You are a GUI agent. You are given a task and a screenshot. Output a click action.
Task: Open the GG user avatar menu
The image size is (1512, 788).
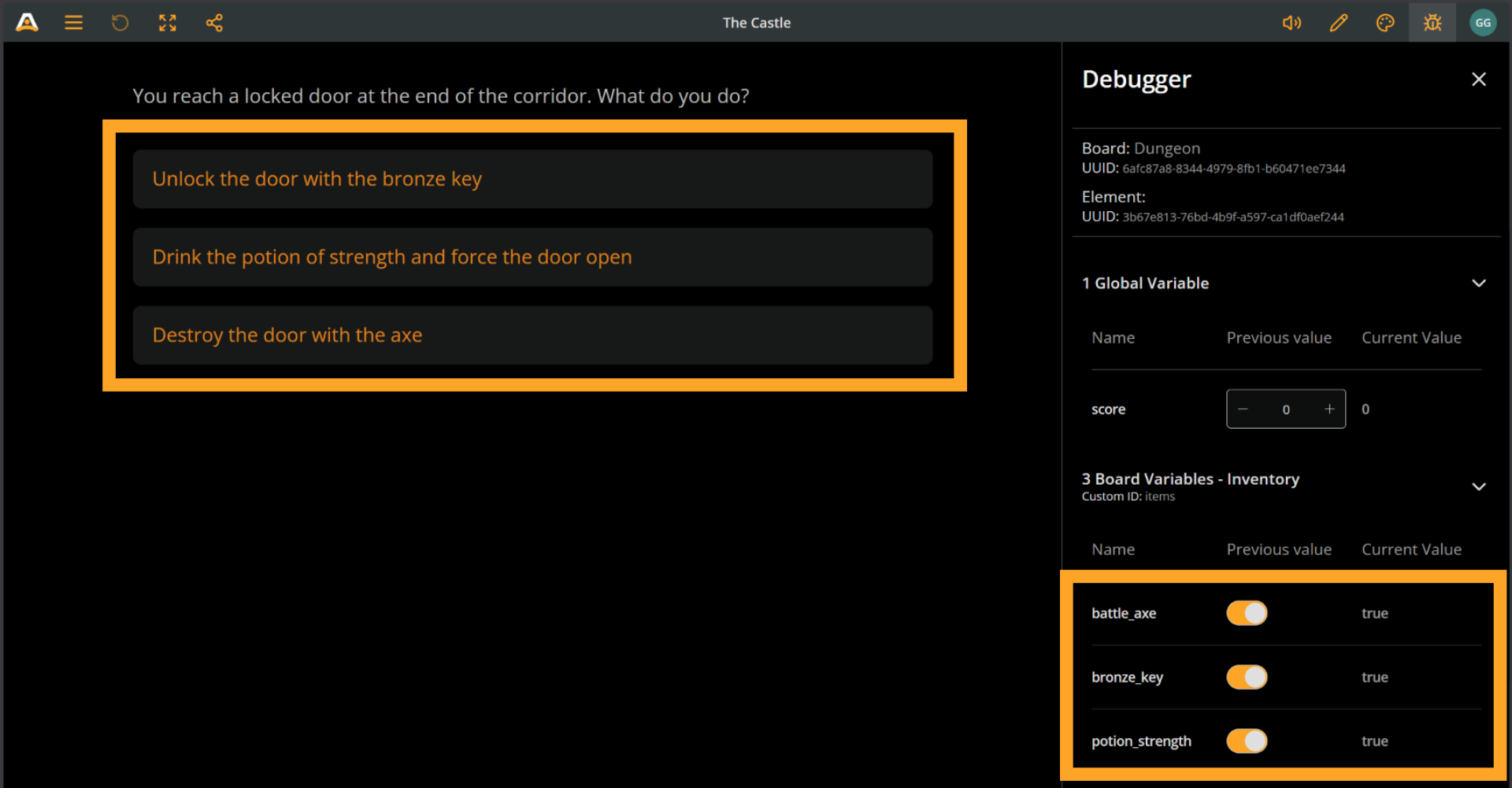click(1483, 23)
